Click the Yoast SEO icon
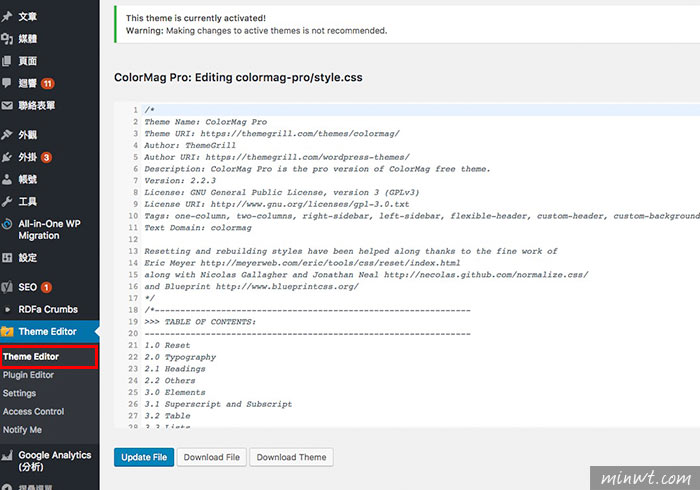Image resolution: width=700 pixels, height=490 pixels. coord(7,287)
